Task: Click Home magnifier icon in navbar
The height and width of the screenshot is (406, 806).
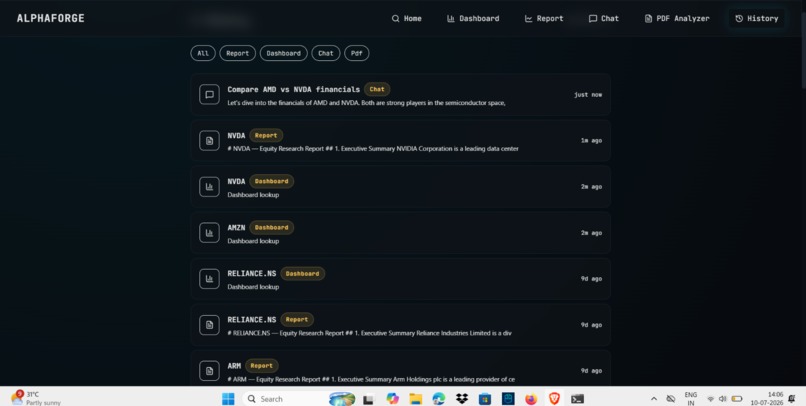Action: pyautogui.click(x=395, y=19)
